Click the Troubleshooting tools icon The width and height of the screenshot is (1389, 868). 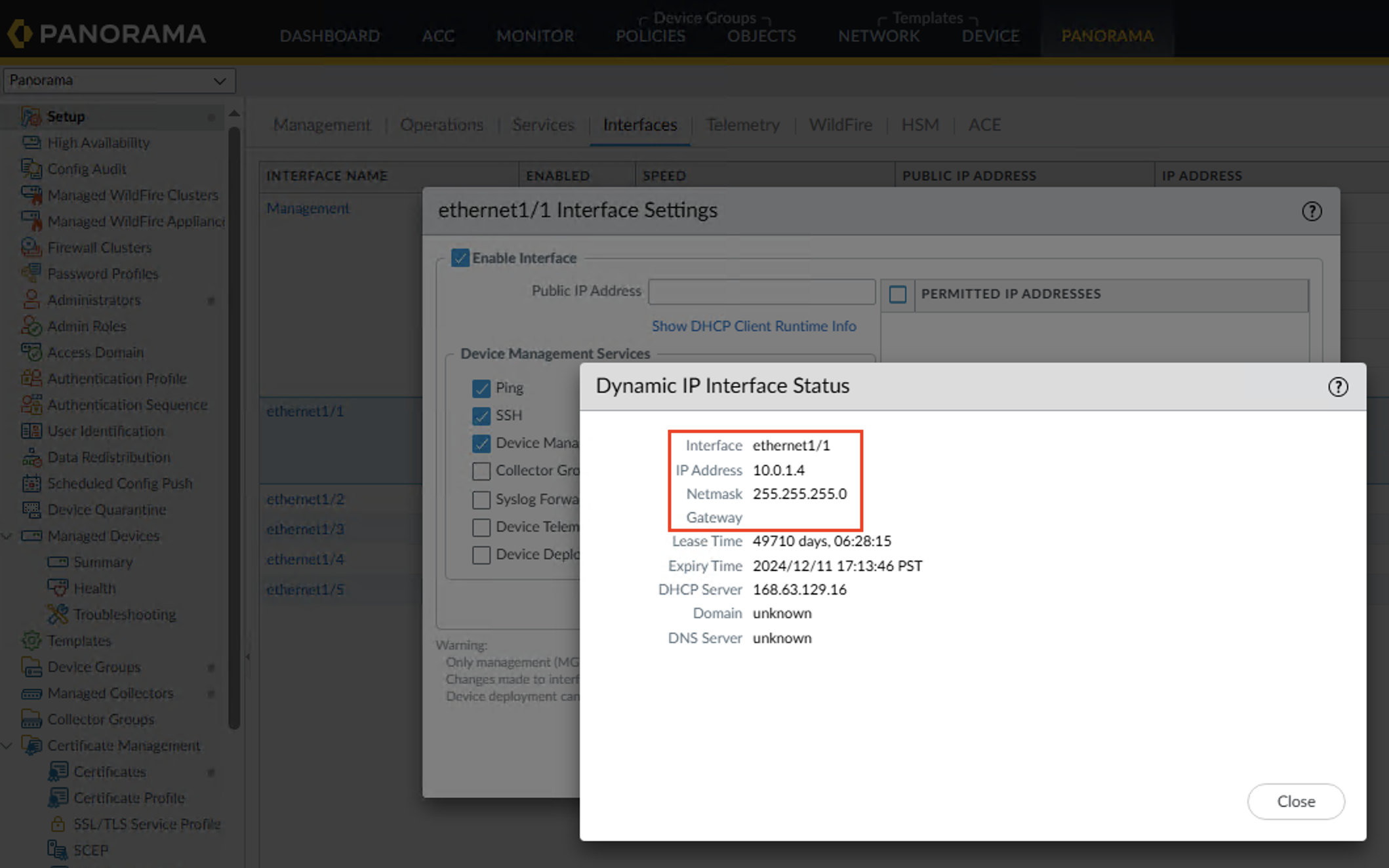point(58,614)
